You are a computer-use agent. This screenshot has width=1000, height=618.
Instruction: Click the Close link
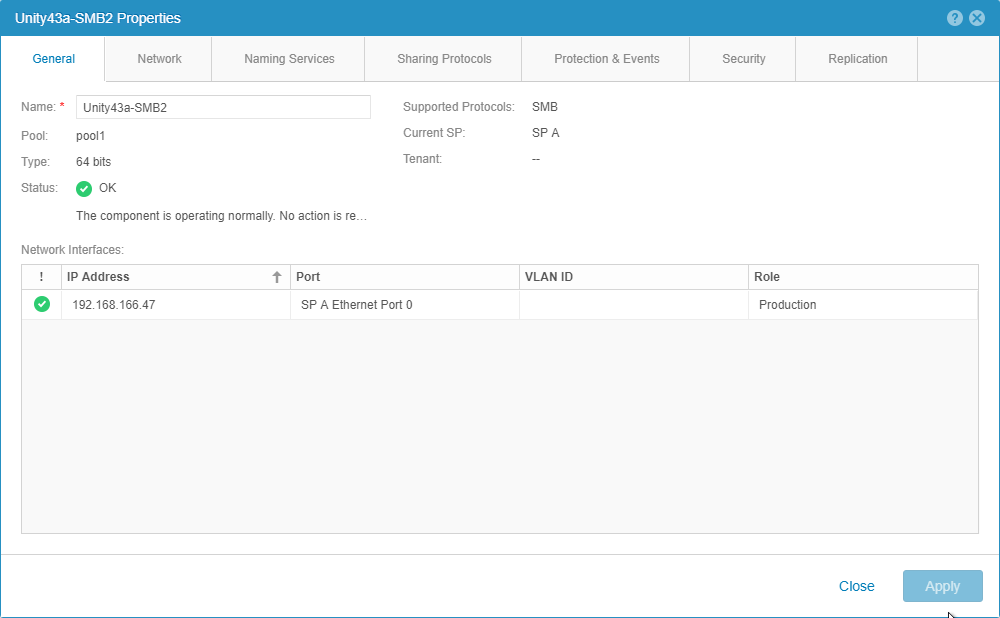coord(856,586)
